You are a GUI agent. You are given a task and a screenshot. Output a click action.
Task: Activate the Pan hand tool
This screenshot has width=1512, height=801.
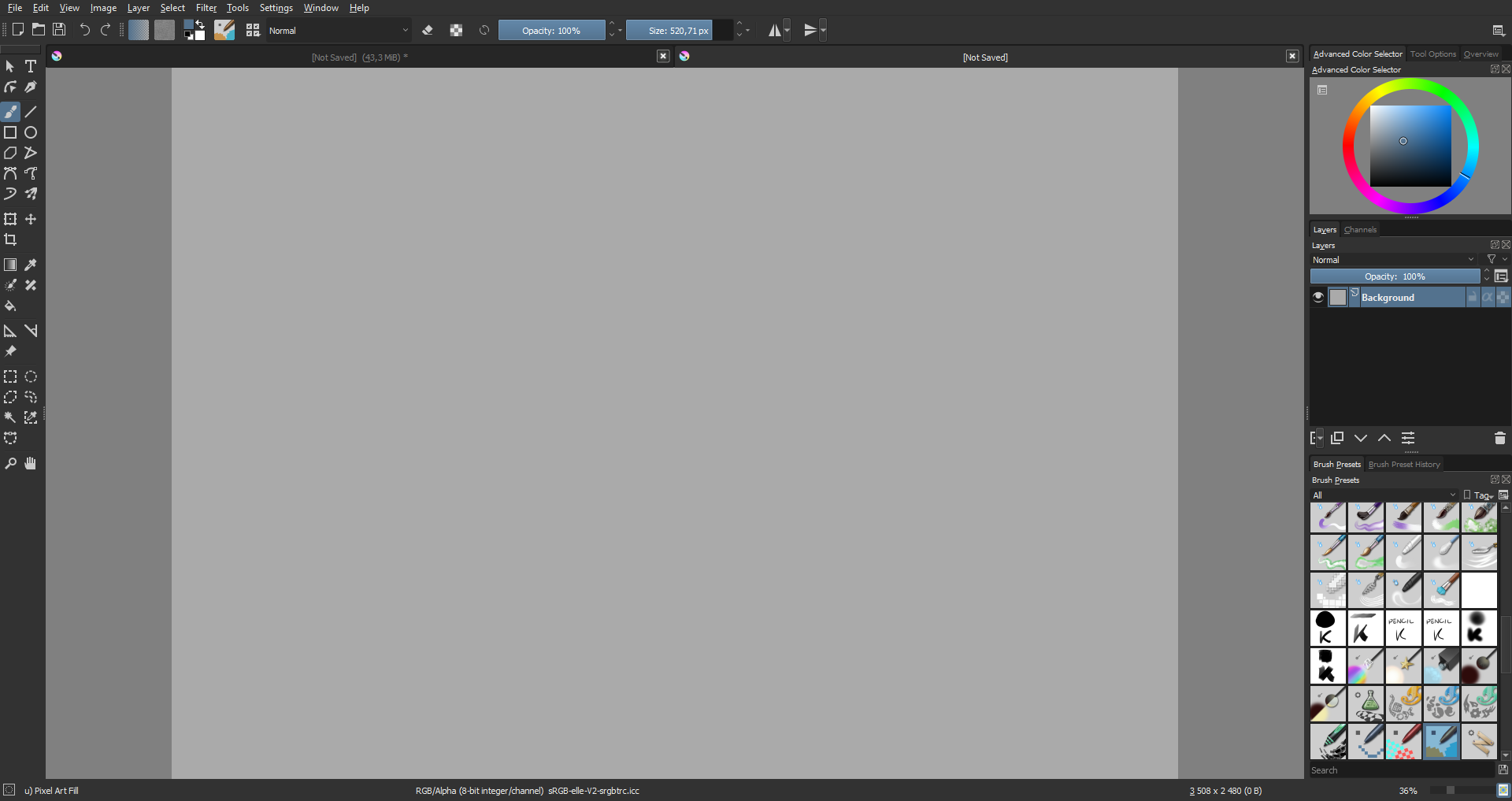click(x=31, y=463)
